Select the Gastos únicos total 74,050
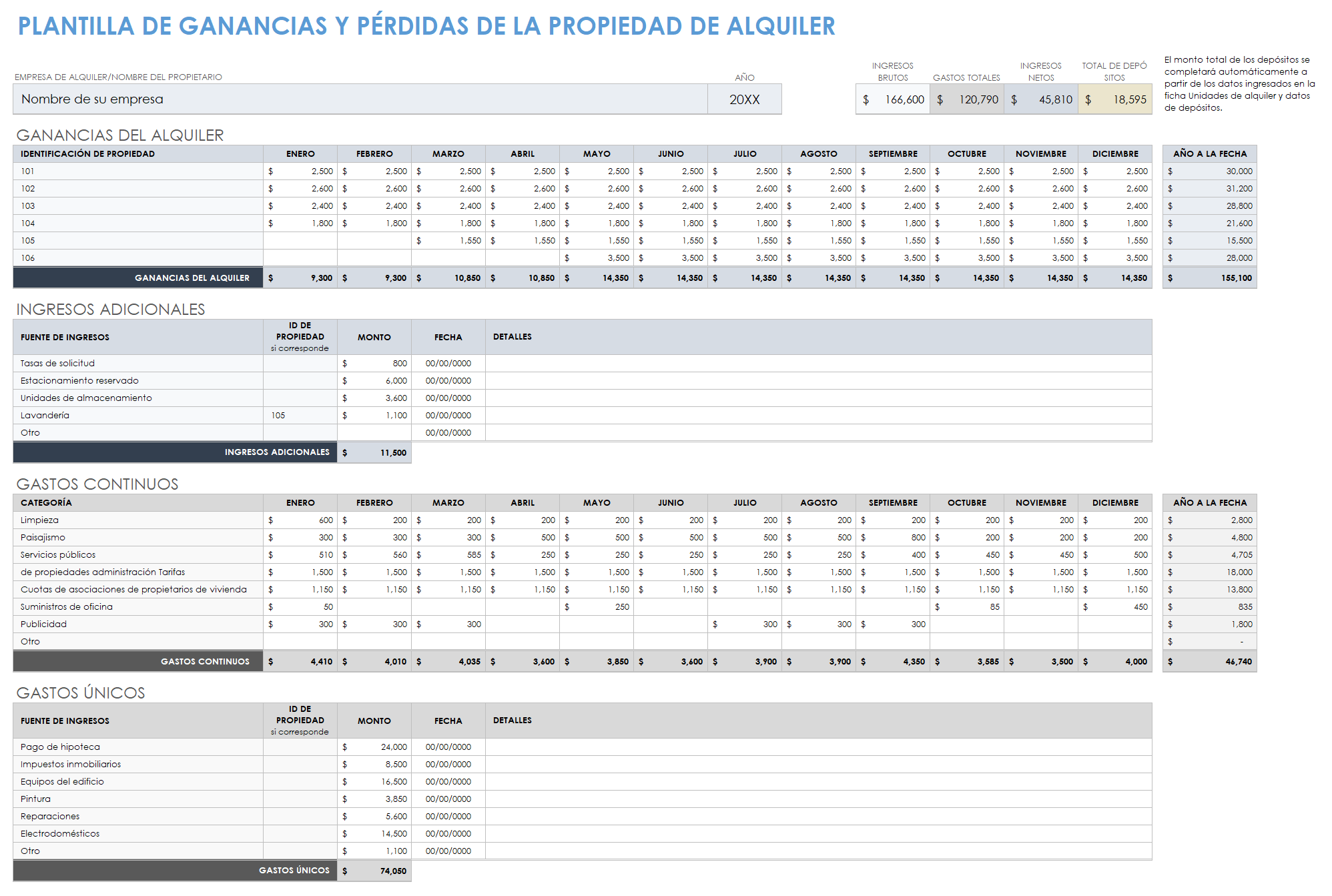This screenshot has width=1332, height=896. tap(374, 871)
